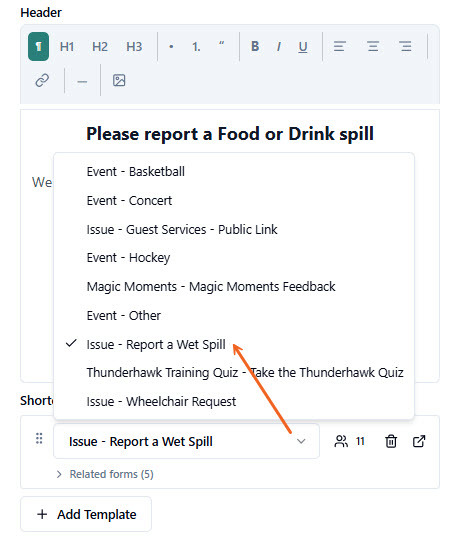Expand Related forms (5)

pyautogui.click(x=105, y=474)
